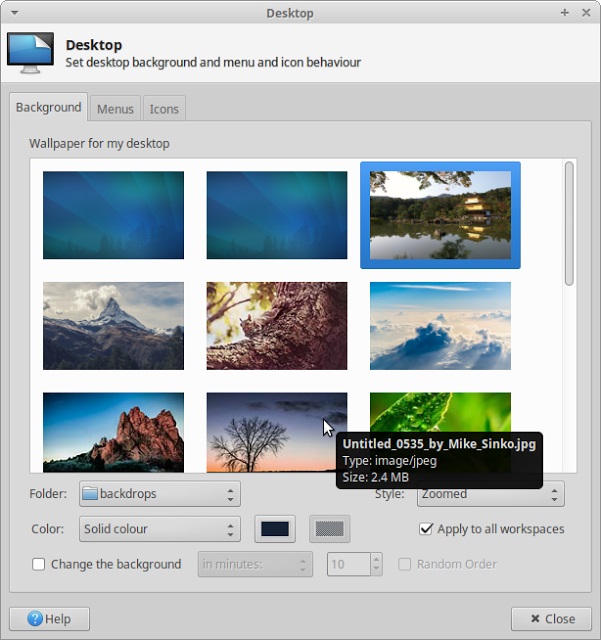The image size is (601, 640).
Task: Select the first blue aurora wallpaper
Action: 113,215
